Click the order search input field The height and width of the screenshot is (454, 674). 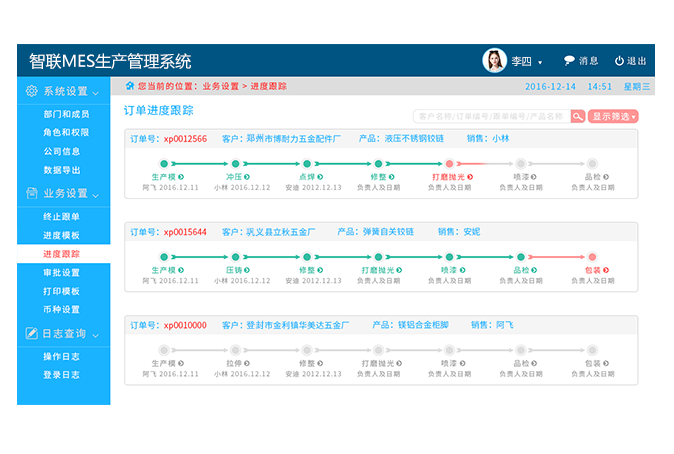491,116
